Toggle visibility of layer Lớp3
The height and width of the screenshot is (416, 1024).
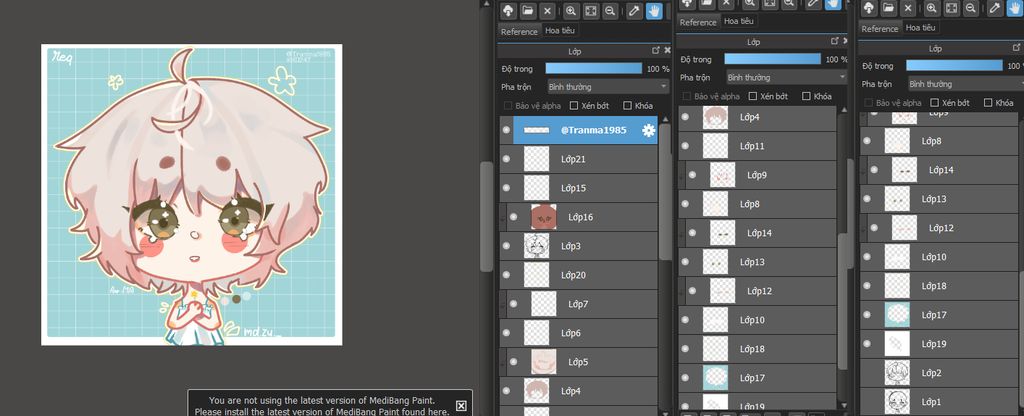tap(506, 246)
